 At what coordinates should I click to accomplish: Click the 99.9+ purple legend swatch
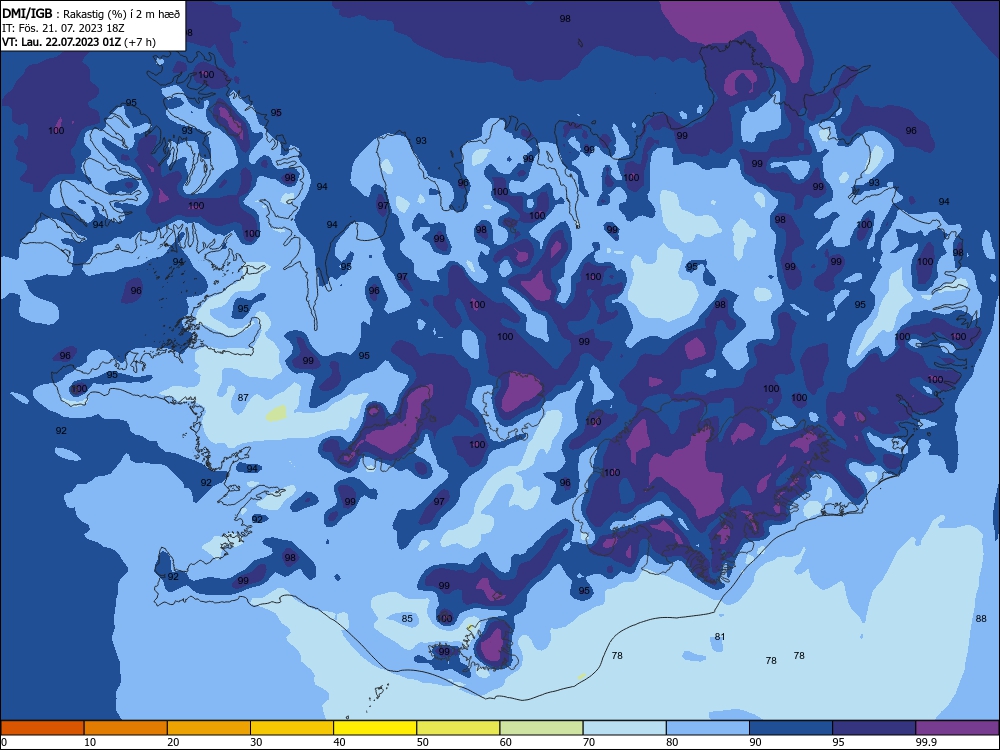[x=957, y=728]
